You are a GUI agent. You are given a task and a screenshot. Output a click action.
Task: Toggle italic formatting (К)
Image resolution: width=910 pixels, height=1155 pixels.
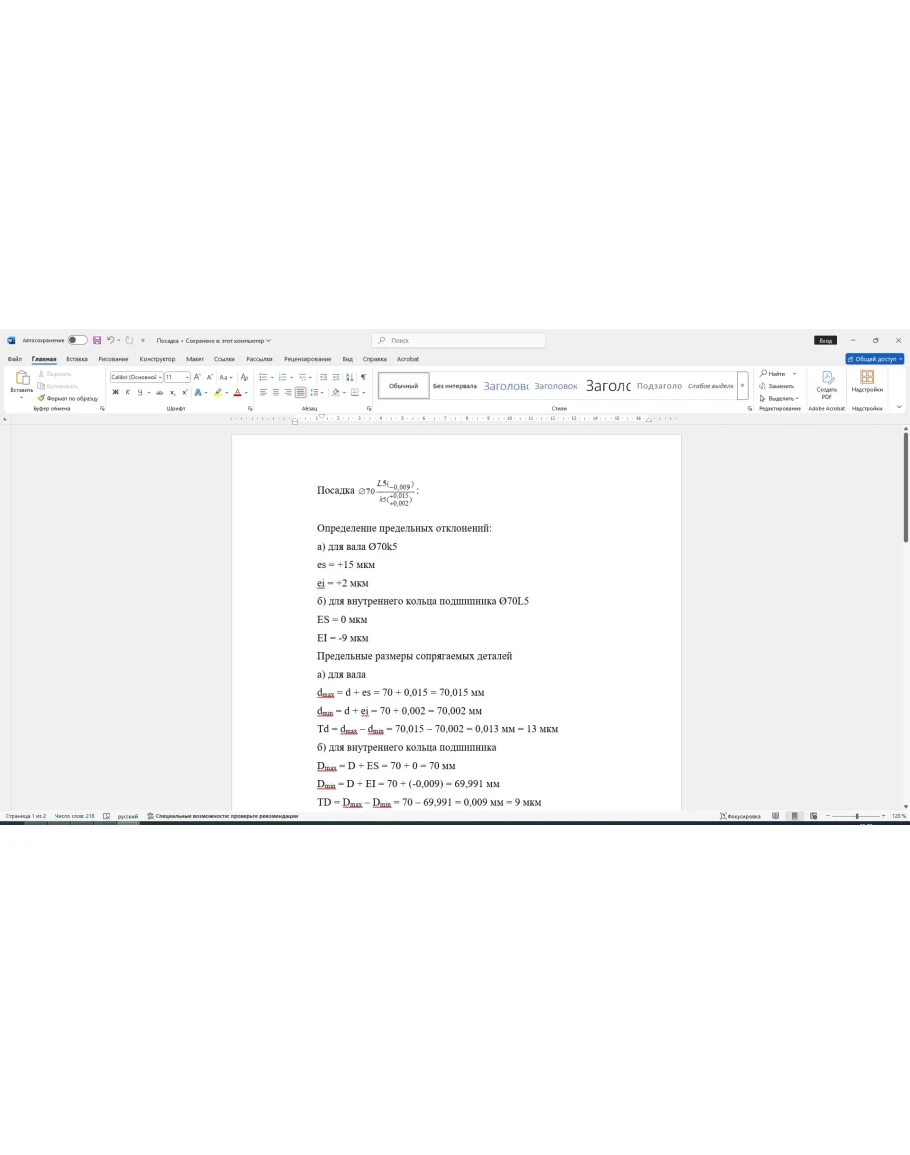pyautogui.click(x=127, y=392)
